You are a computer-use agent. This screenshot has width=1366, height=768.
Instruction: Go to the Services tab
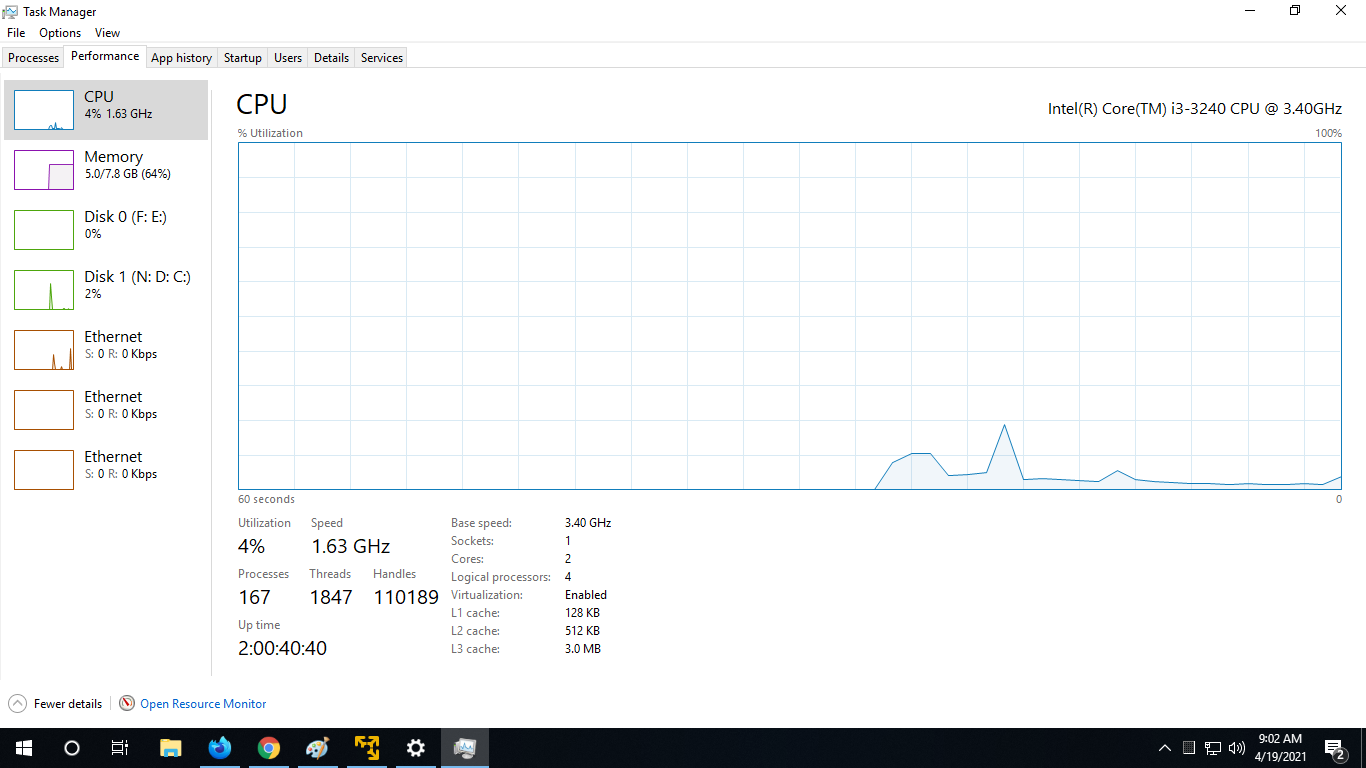382,58
